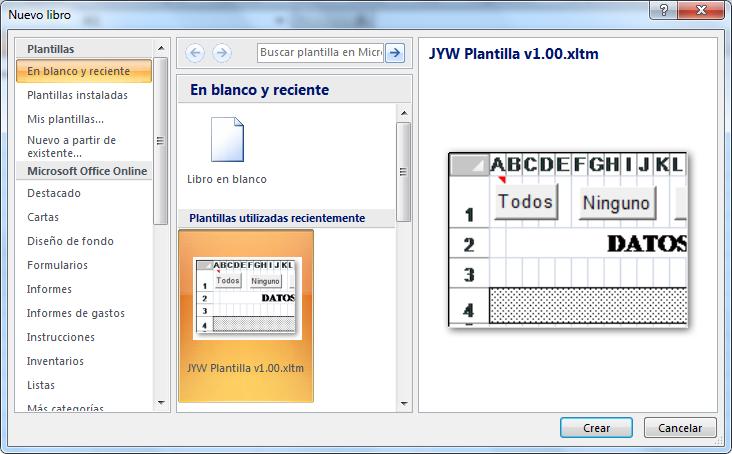Click the large template preview image
This screenshot has width=732, height=454.
pos(568,239)
